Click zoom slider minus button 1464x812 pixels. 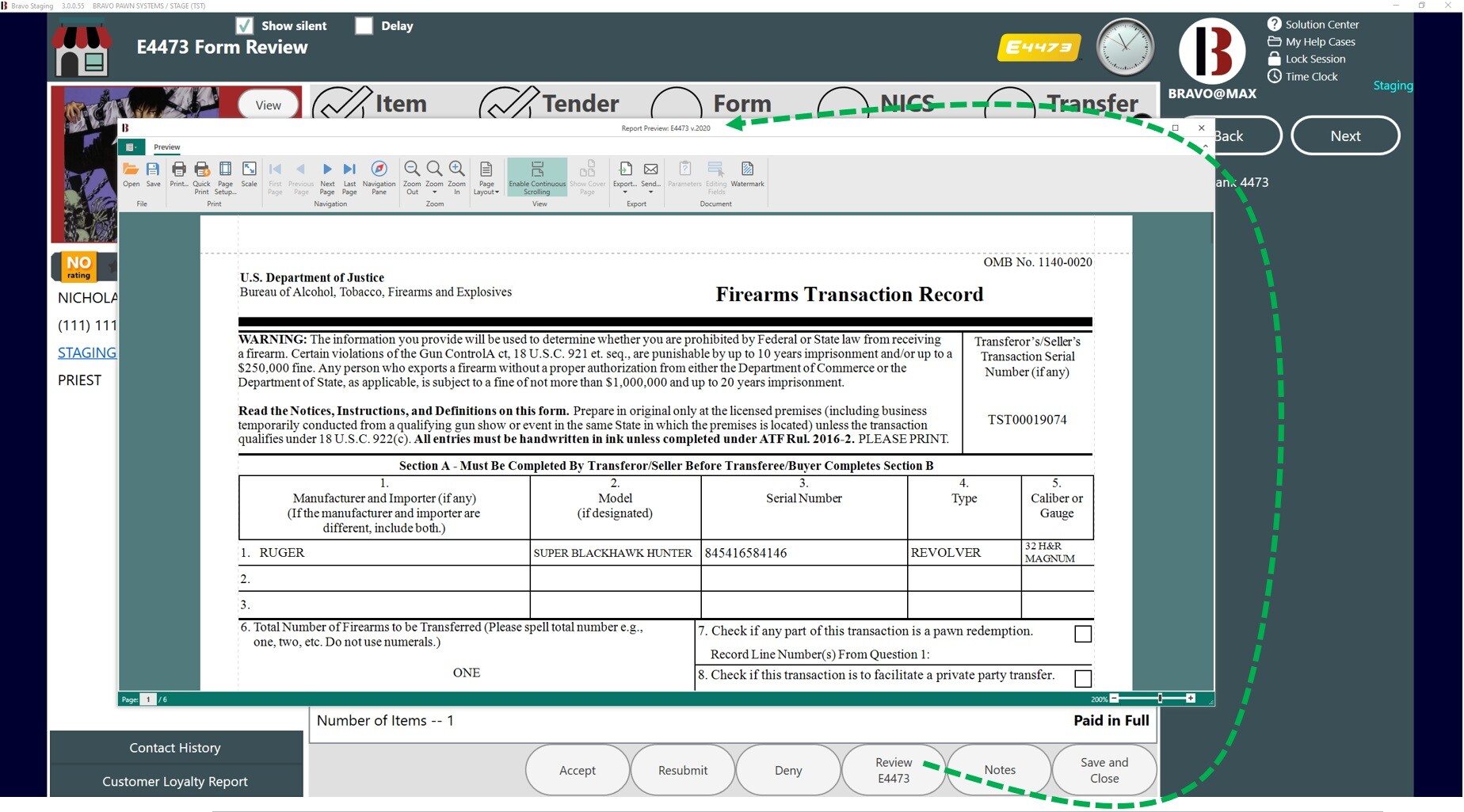[1114, 699]
